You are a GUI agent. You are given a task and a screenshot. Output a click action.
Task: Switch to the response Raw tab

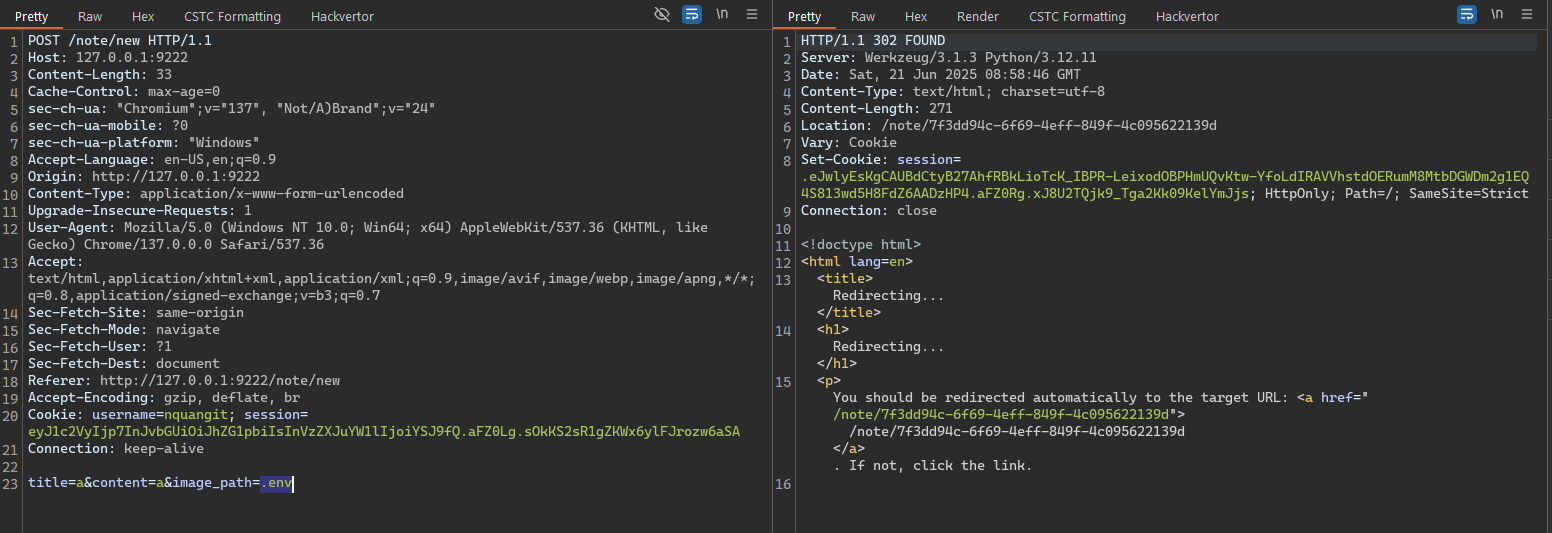(863, 16)
